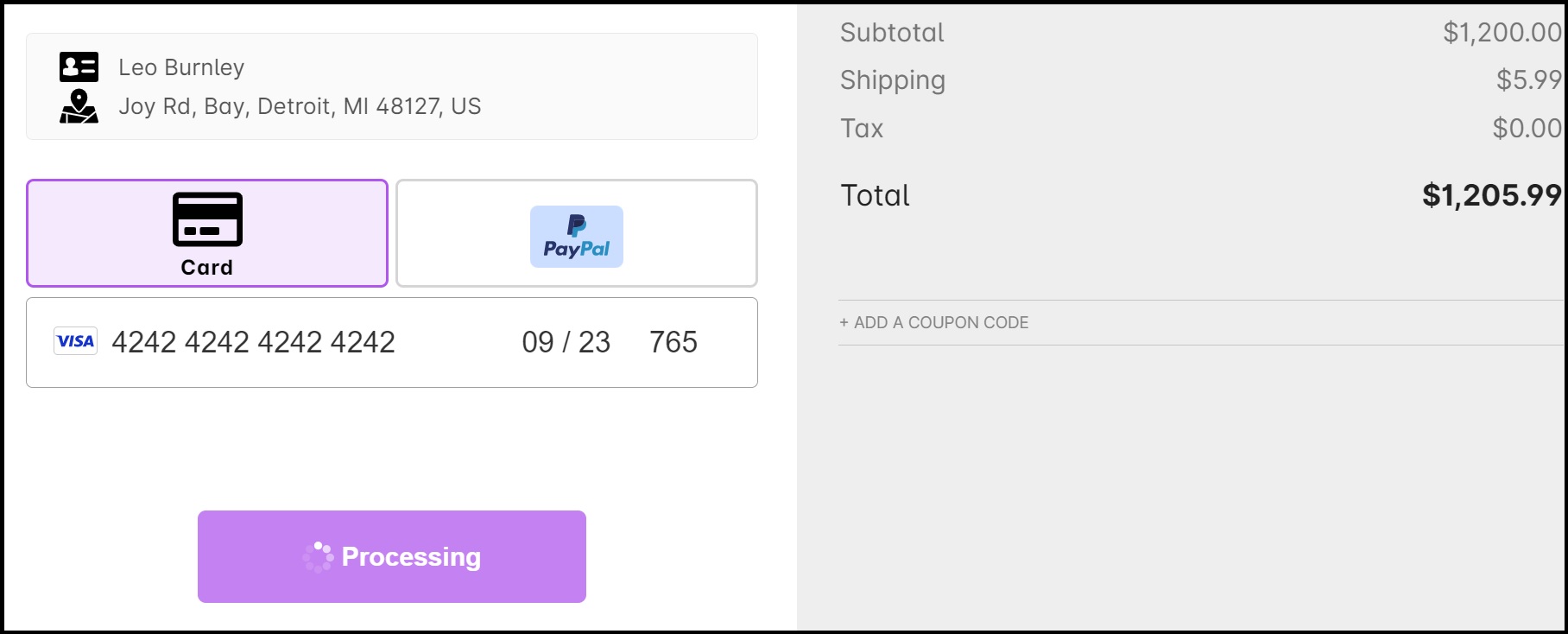
Task: Click the card number 4242 4242 4242 4242
Action: 253,342
